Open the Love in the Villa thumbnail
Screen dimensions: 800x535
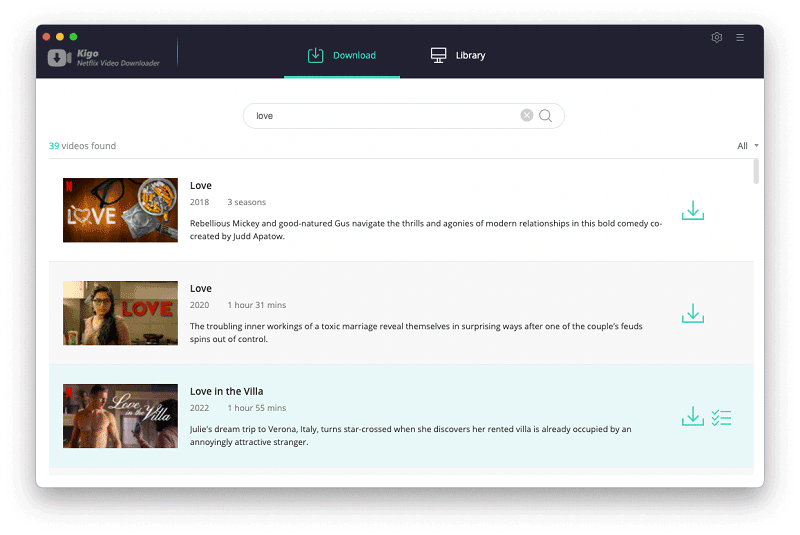[120, 416]
